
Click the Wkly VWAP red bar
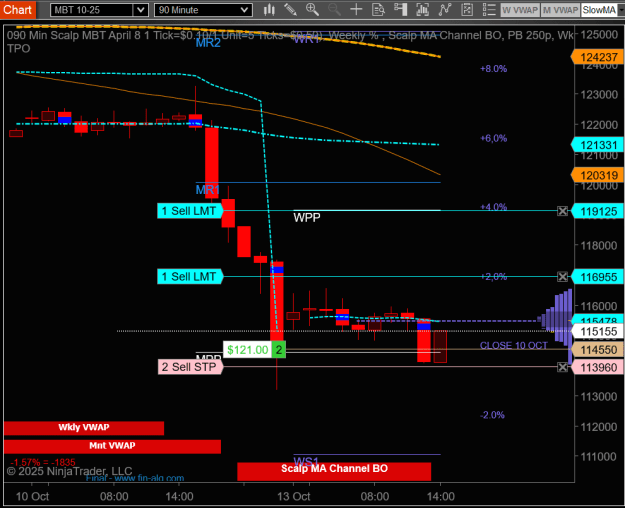point(84,428)
